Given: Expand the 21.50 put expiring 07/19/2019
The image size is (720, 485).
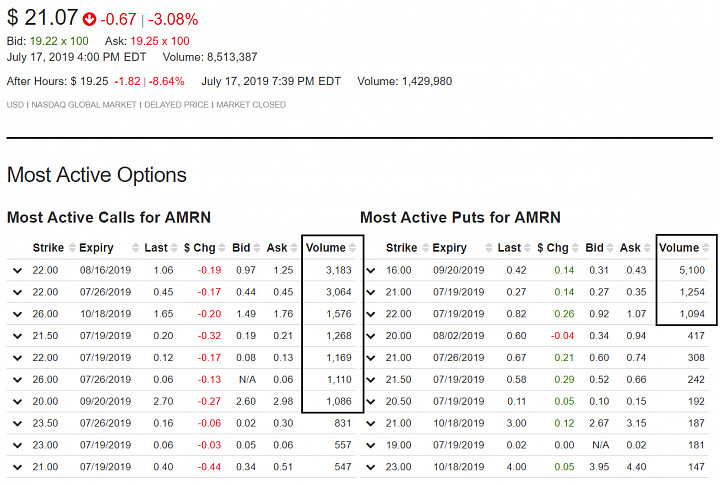Looking at the screenshot, I should (x=371, y=380).
